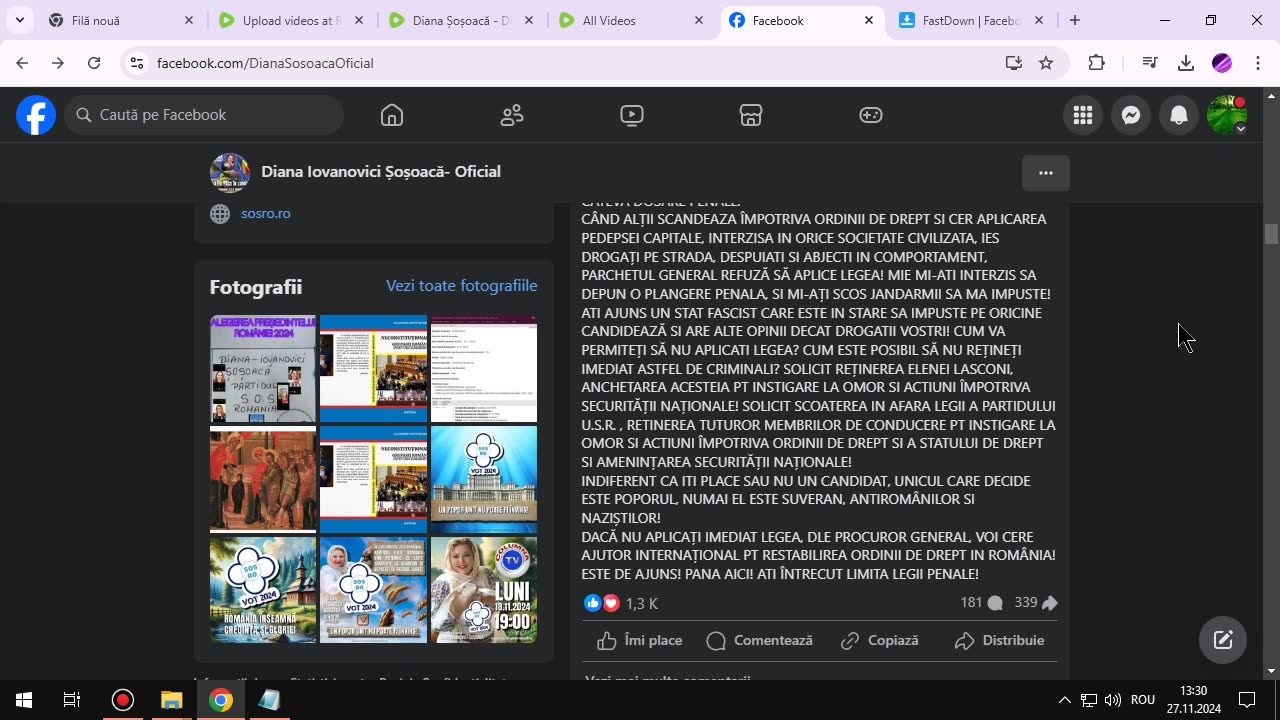Viewport: 1280px width, 720px height.
Task: Switch to the FastDown tab
Action: pyautogui.click(x=973, y=20)
